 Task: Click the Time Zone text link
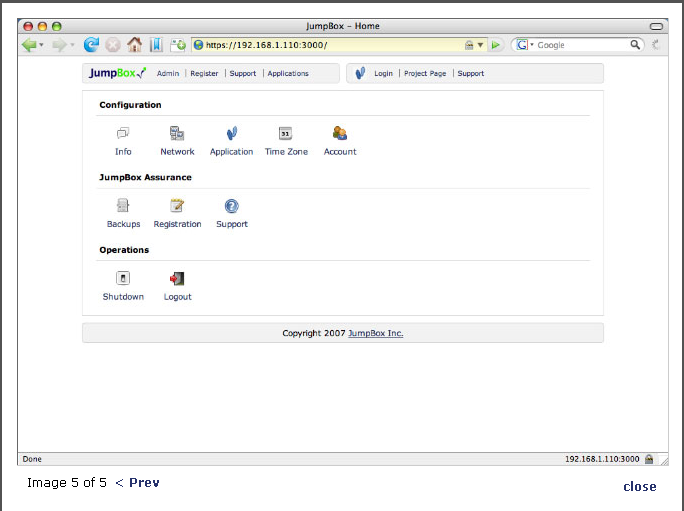click(286, 151)
